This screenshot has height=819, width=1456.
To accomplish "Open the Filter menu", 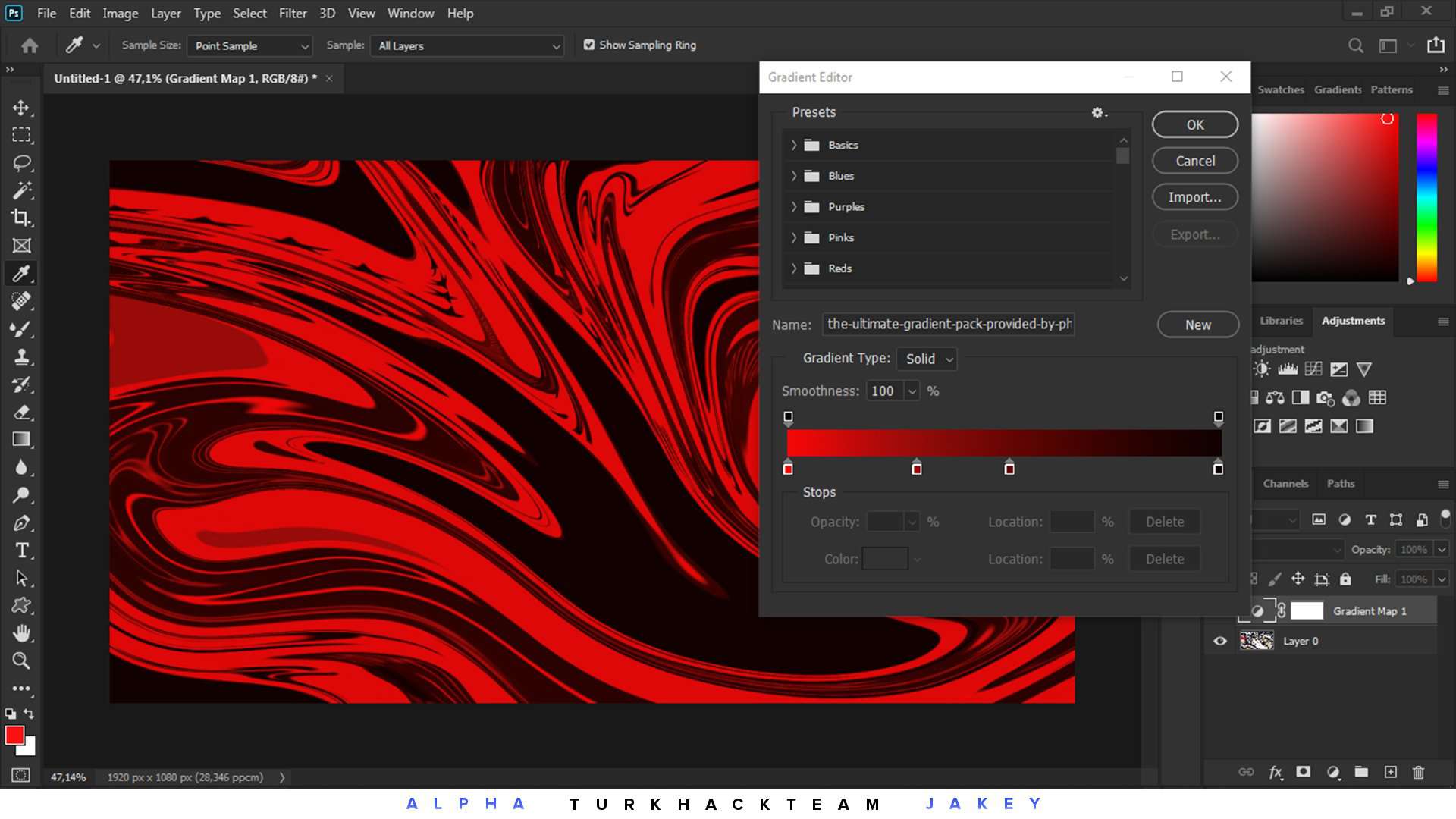I will click(292, 14).
